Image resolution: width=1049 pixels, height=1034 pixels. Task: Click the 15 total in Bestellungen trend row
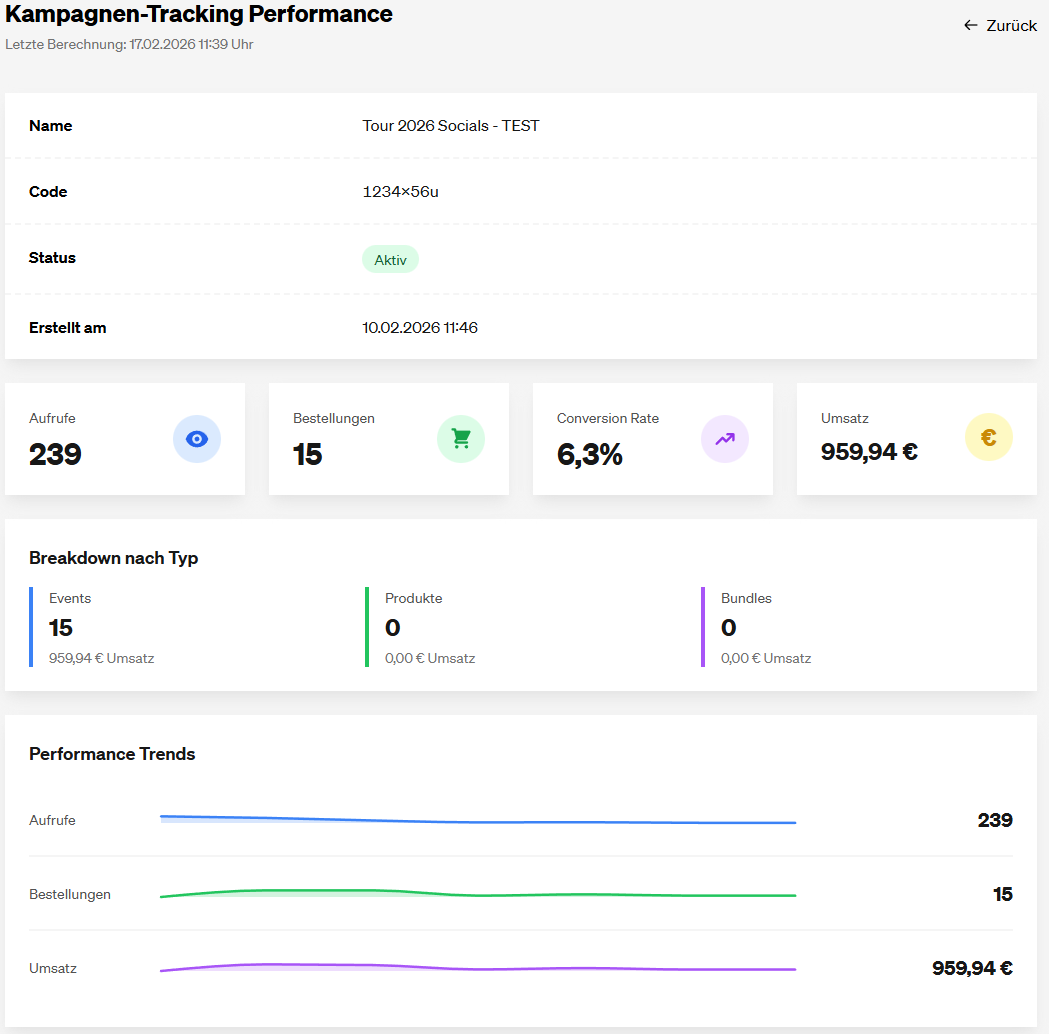(1002, 895)
